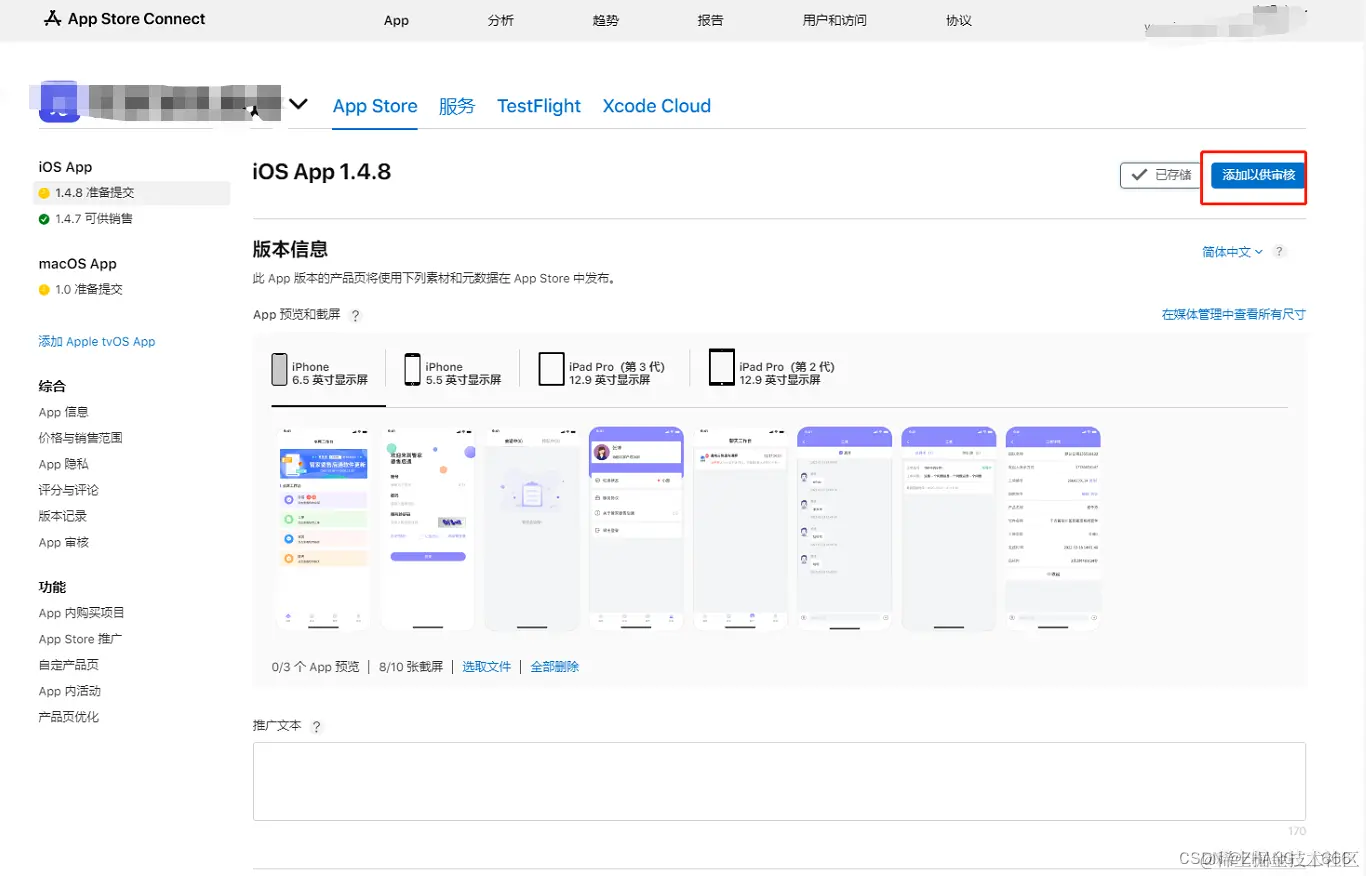Click the App Store Connect logo
1366x876 pixels.
125,19
